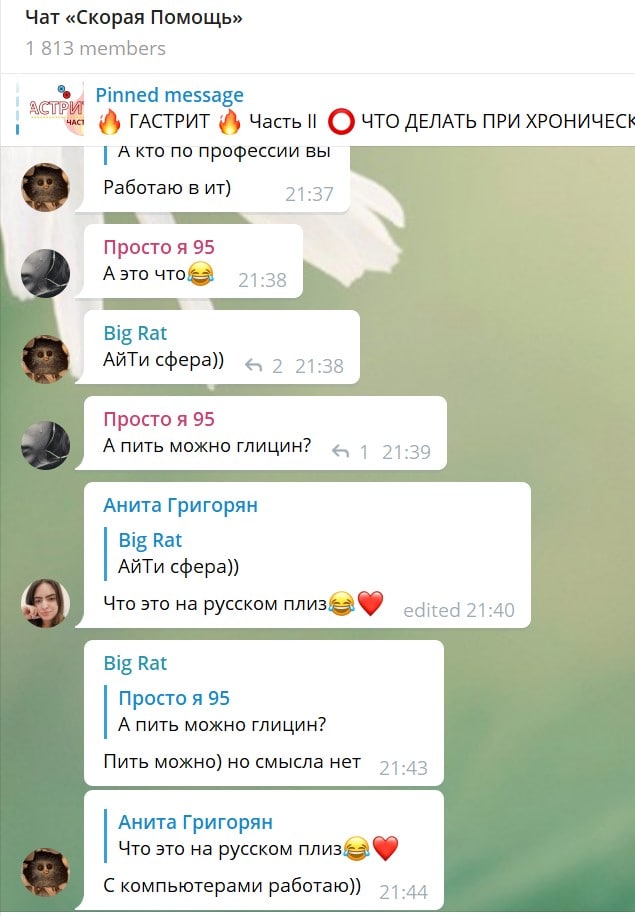Select the "С компьютерами работаю))" message bubble
This screenshot has height=916, width=635.
pyautogui.click(x=264, y=850)
